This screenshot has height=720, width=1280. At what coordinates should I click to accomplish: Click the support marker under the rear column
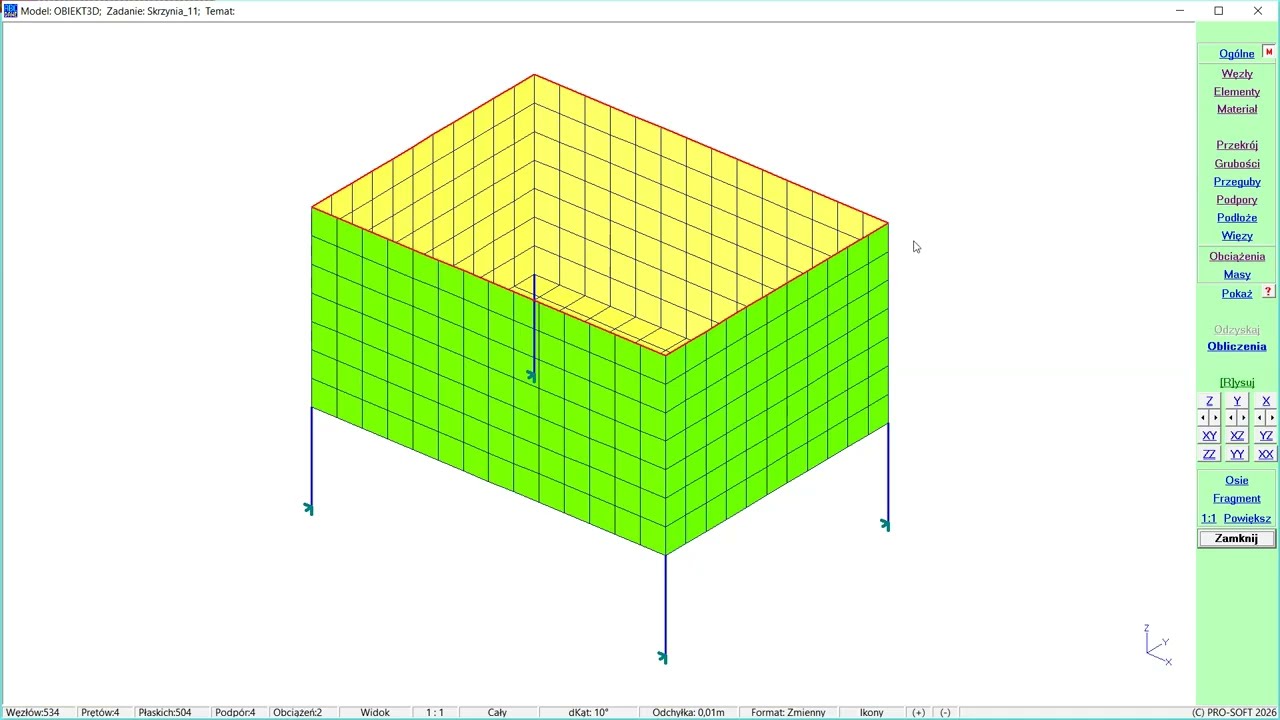click(x=530, y=376)
